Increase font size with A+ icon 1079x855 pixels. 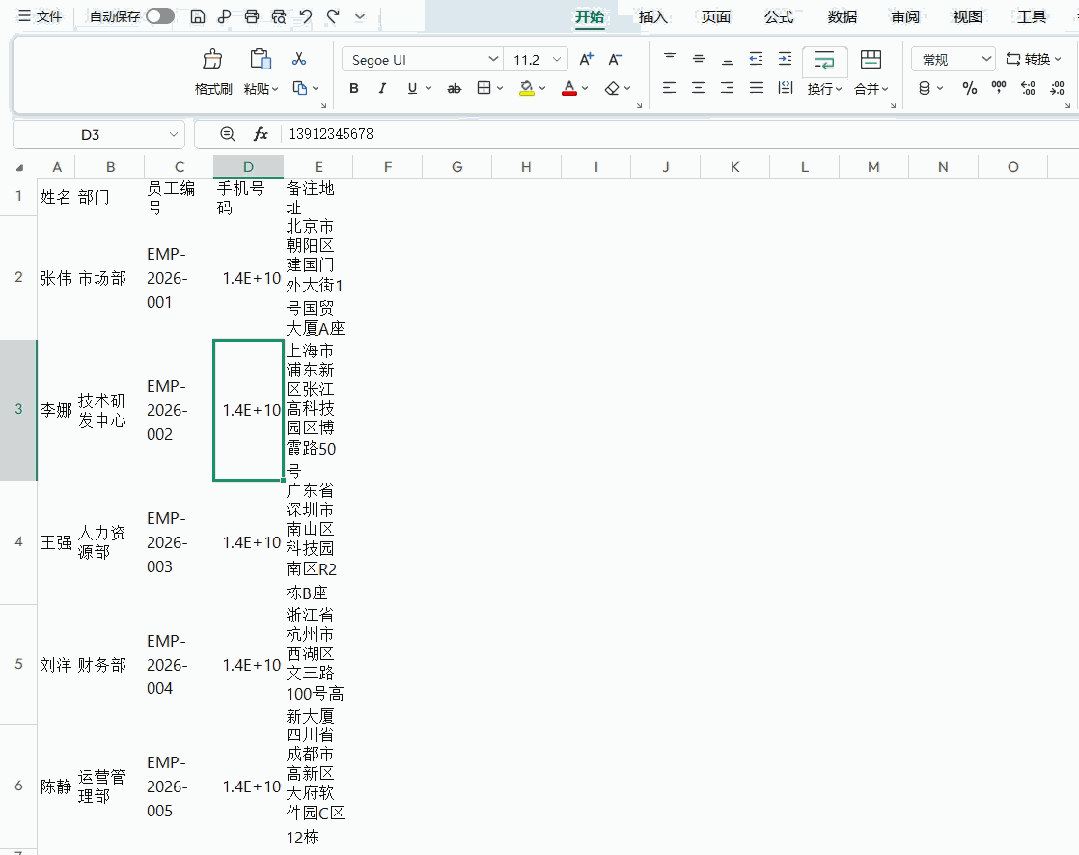(x=586, y=60)
